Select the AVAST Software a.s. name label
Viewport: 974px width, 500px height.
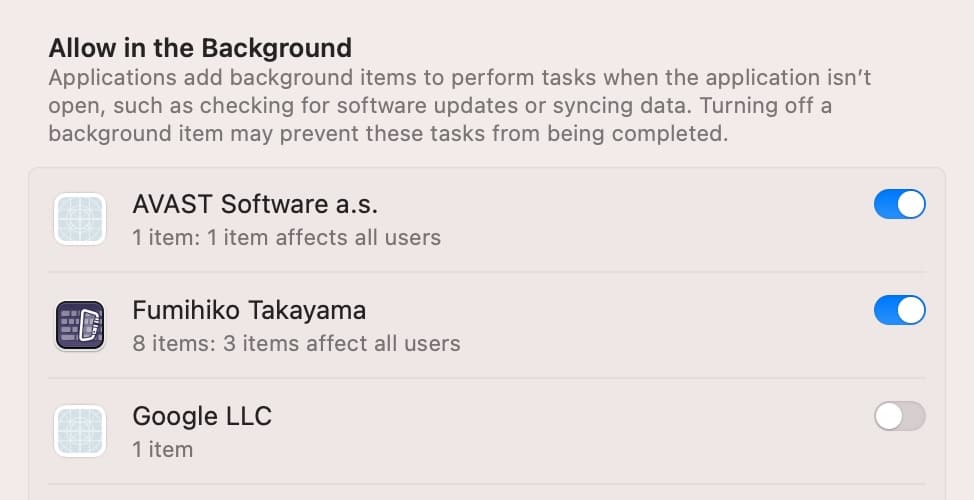255,205
